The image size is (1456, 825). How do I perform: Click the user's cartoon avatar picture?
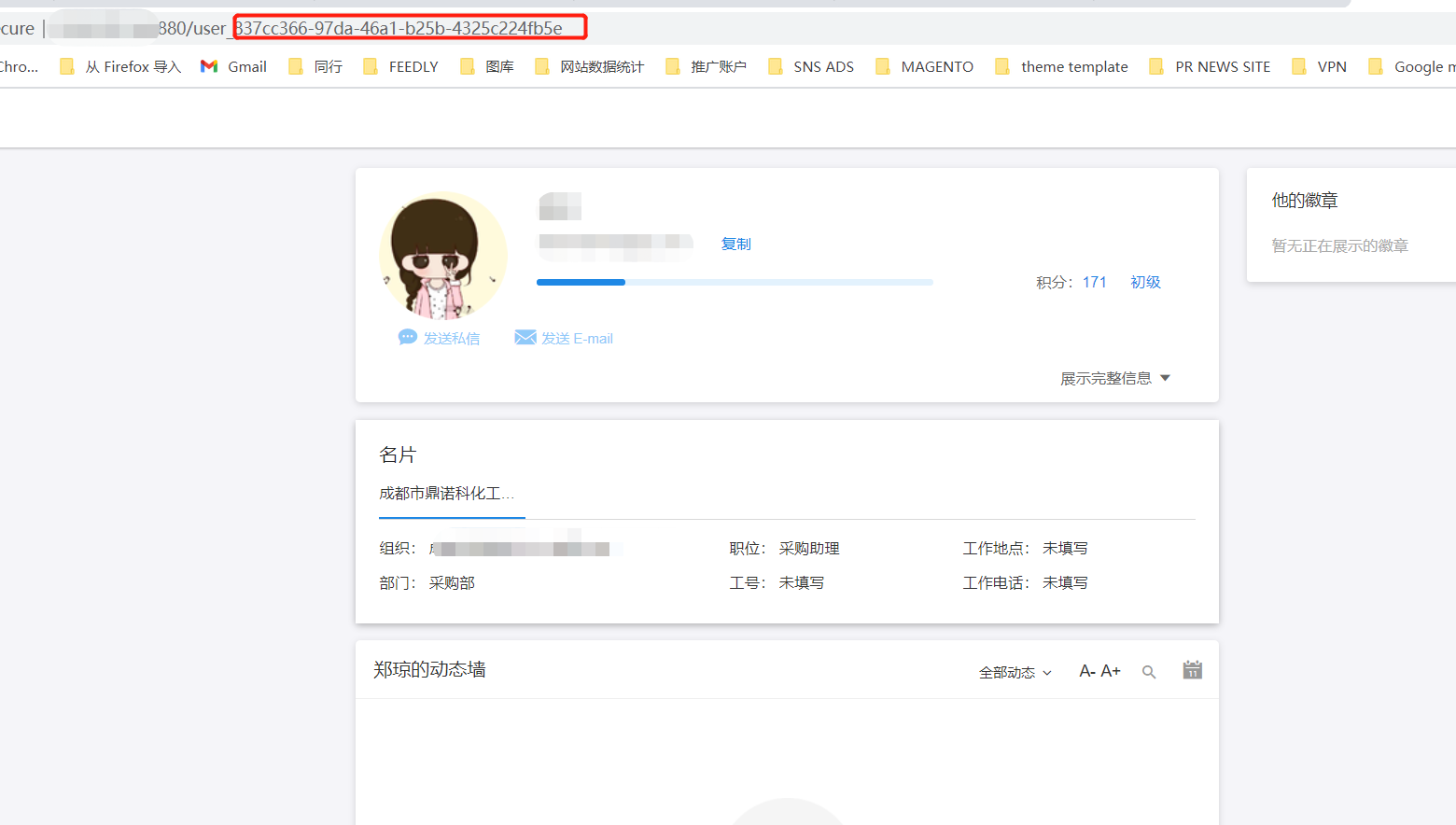click(443, 256)
